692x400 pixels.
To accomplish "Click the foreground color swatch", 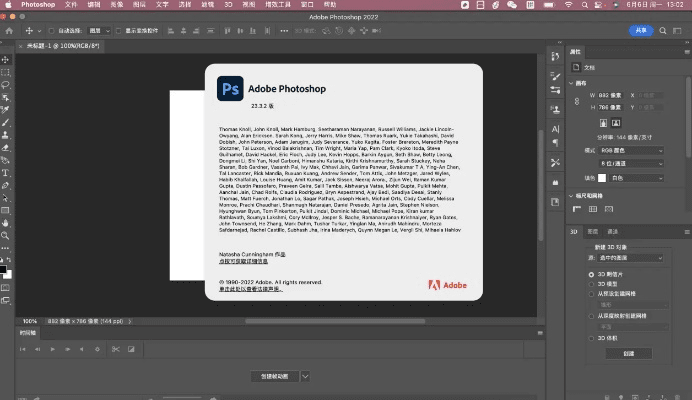I will coord(3,267).
